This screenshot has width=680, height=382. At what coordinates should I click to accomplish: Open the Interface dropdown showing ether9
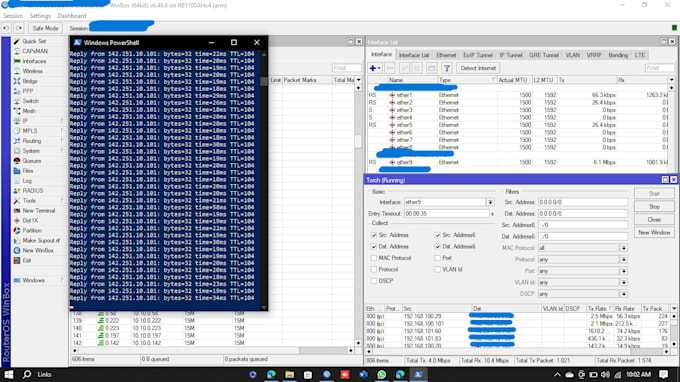[490, 202]
